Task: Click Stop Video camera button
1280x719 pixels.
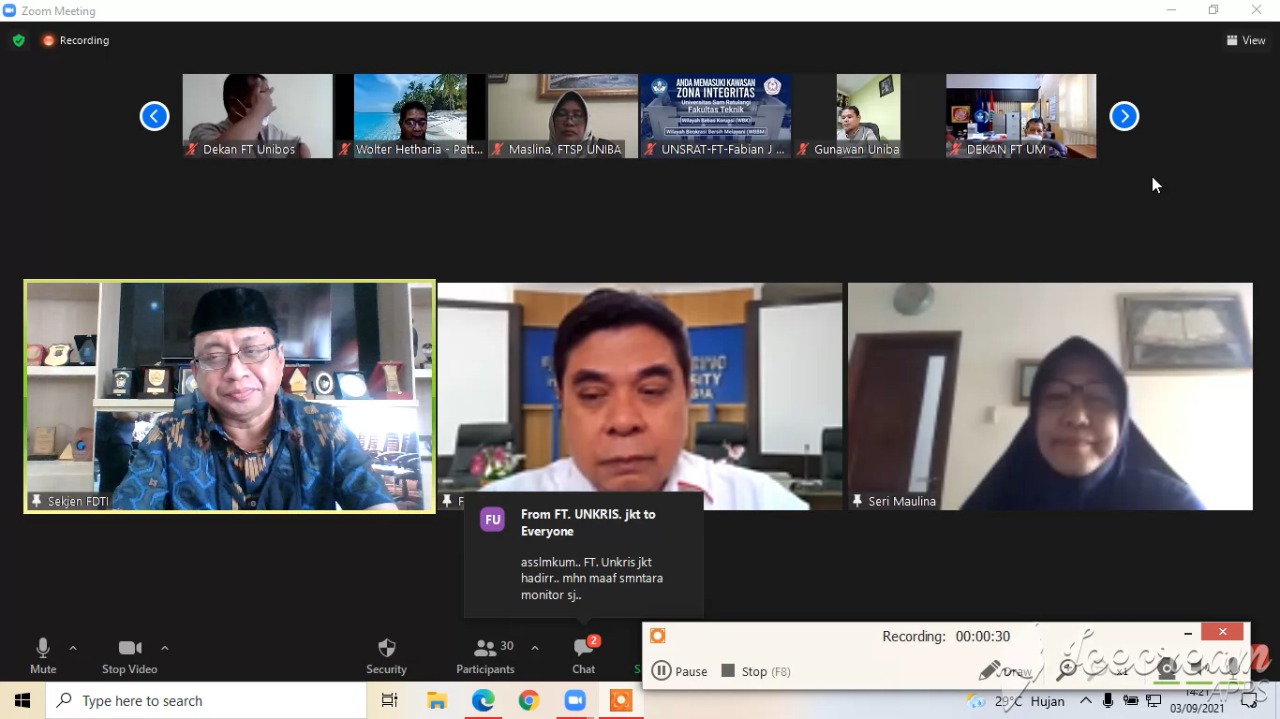Action: [129, 655]
